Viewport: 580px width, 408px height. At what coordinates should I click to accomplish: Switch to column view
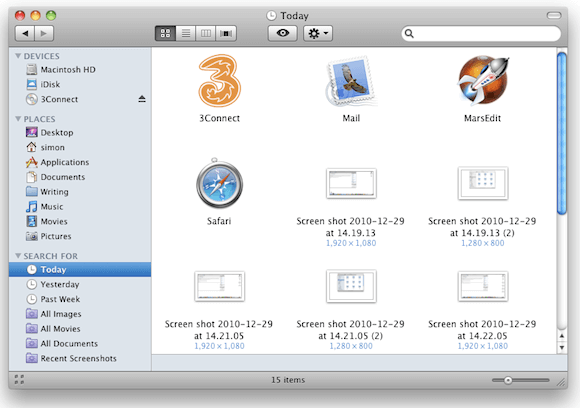click(206, 33)
